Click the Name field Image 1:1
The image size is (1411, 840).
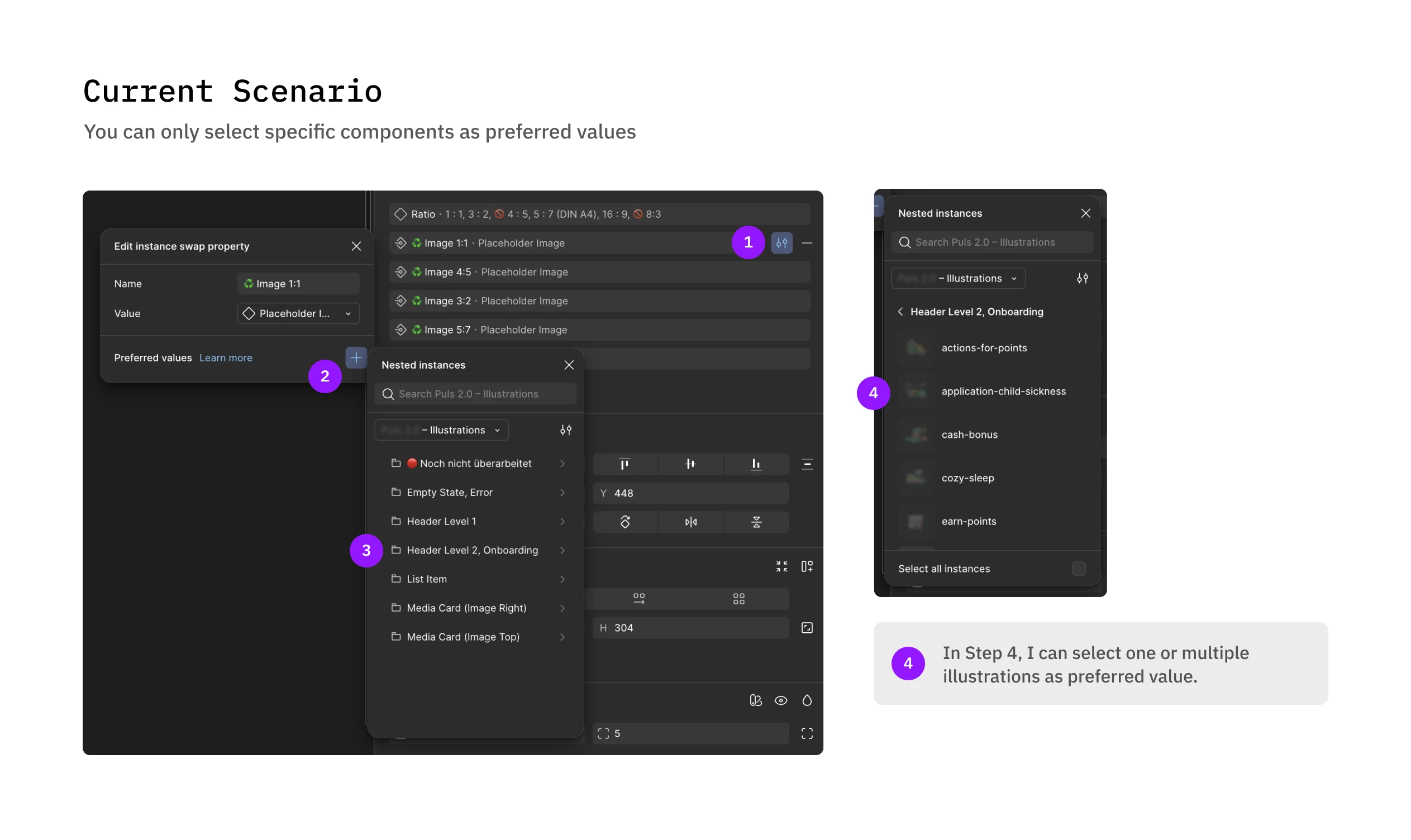298,284
